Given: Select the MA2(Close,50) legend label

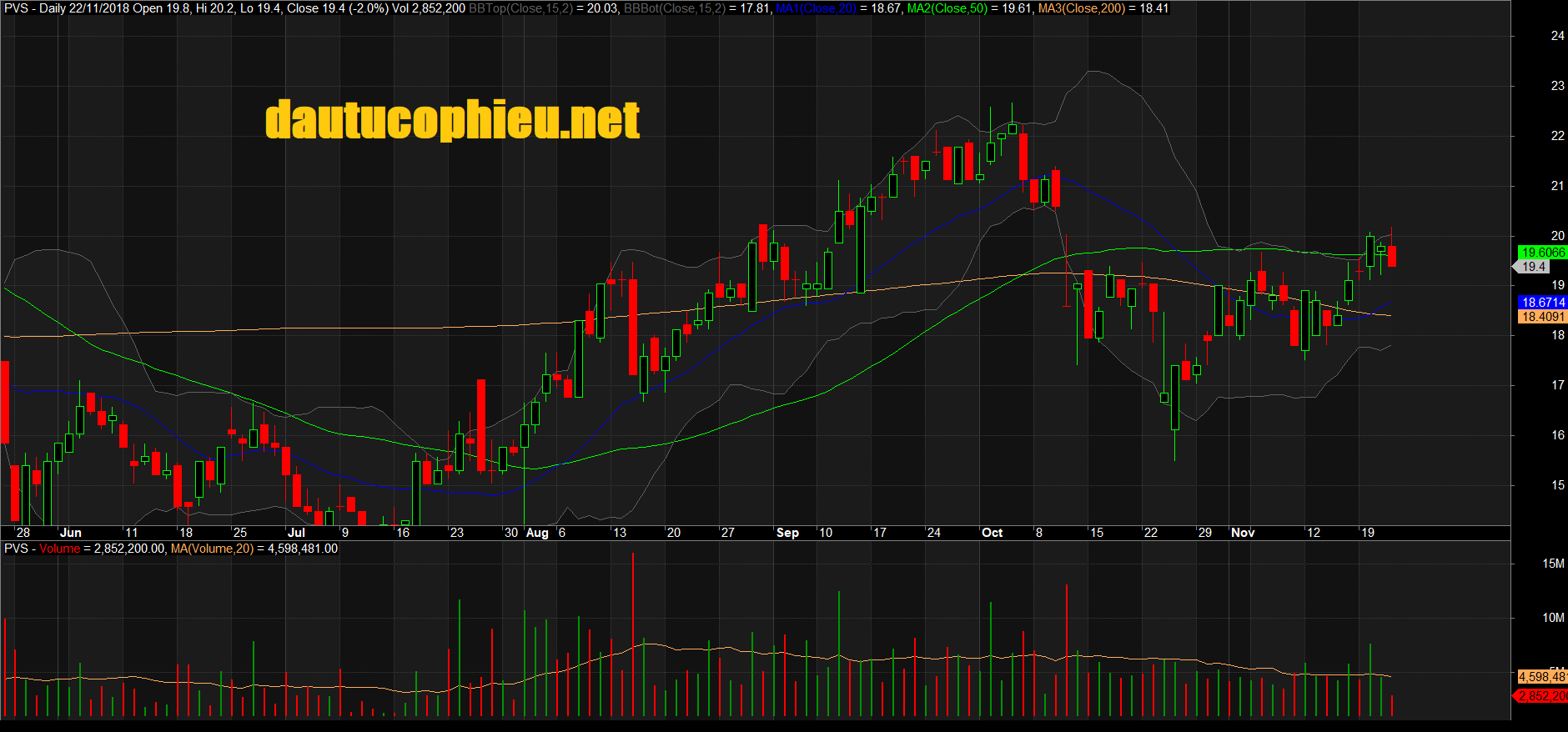Looking at the screenshot, I should pos(947,8).
